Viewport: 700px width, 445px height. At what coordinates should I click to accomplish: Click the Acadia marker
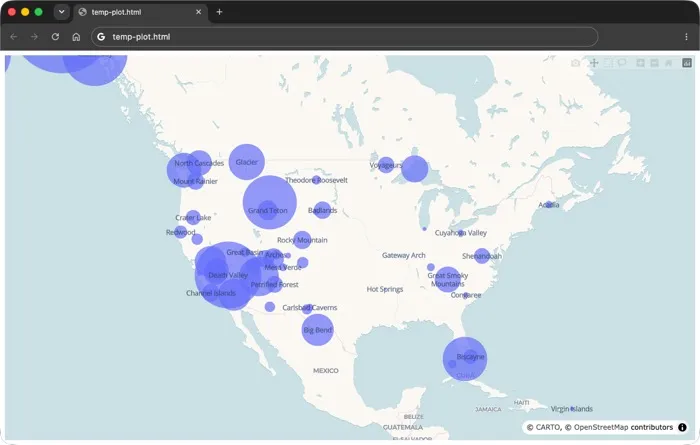click(549, 205)
